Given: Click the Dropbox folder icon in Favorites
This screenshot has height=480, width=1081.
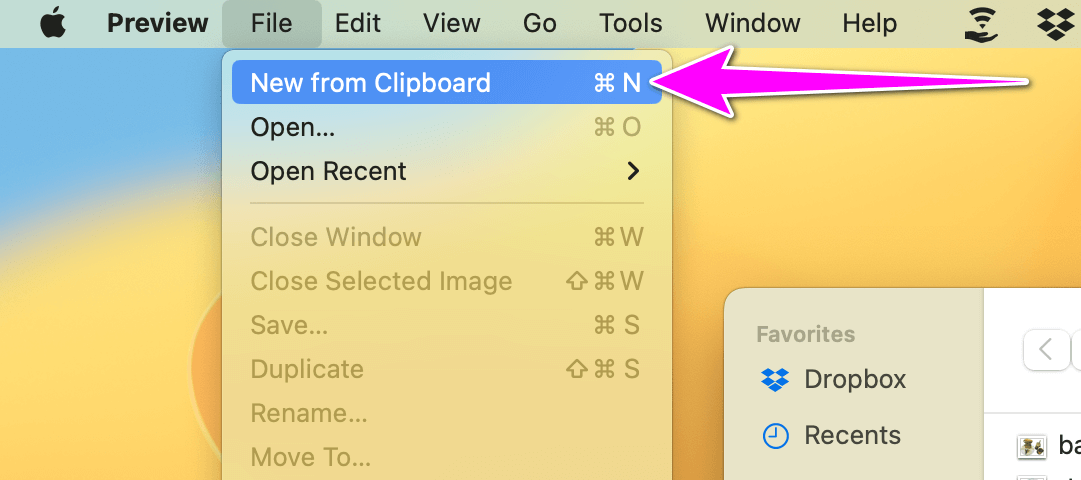Looking at the screenshot, I should [775, 380].
